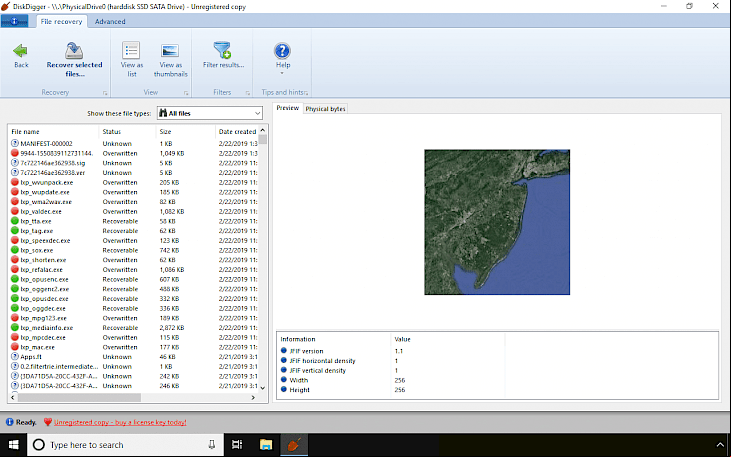Click the Width information row

497,380
